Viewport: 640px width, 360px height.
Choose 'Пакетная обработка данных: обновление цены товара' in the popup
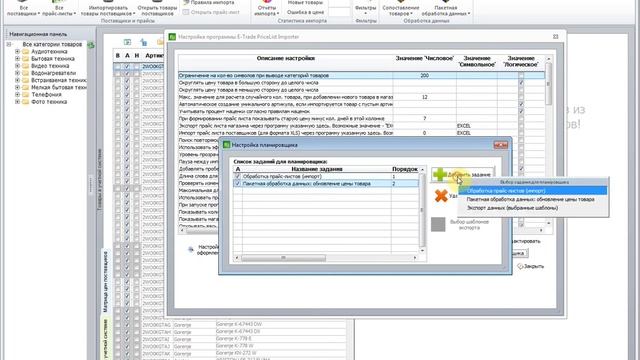click(x=533, y=199)
